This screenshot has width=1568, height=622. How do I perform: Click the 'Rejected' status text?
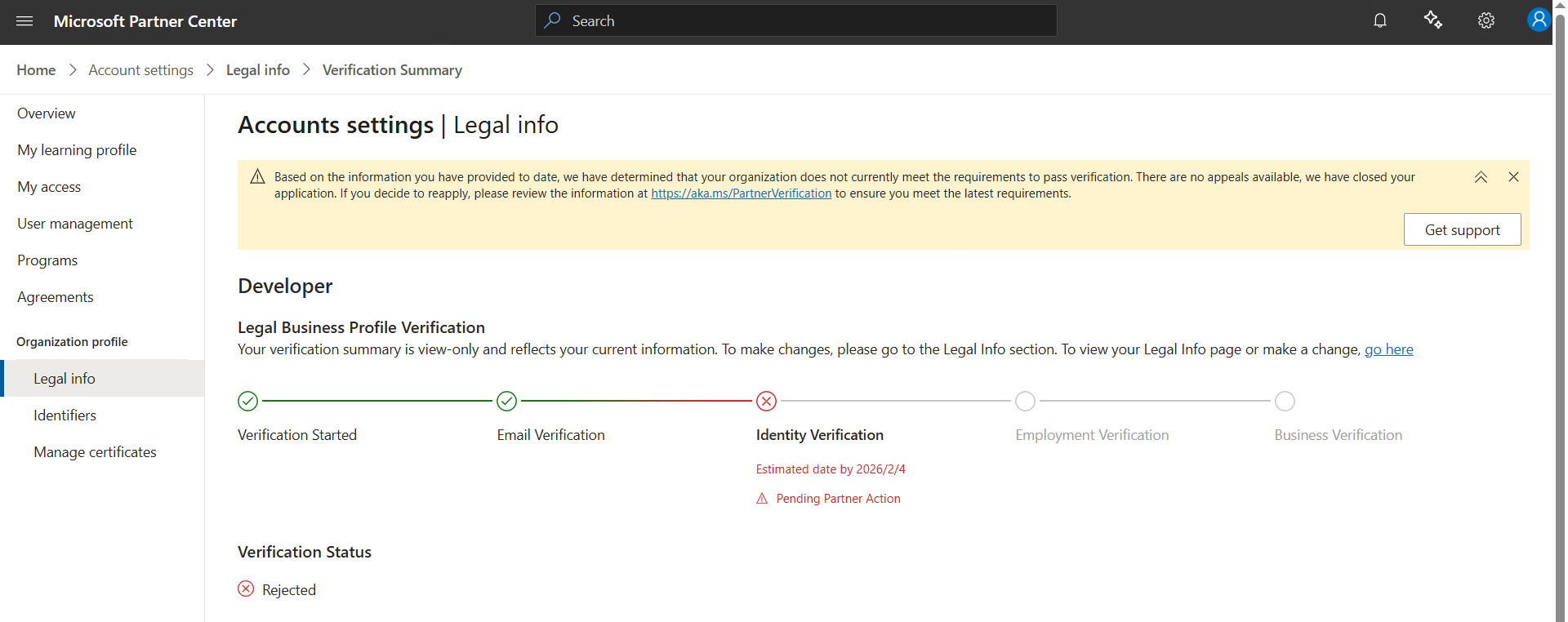click(x=289, y=590)
